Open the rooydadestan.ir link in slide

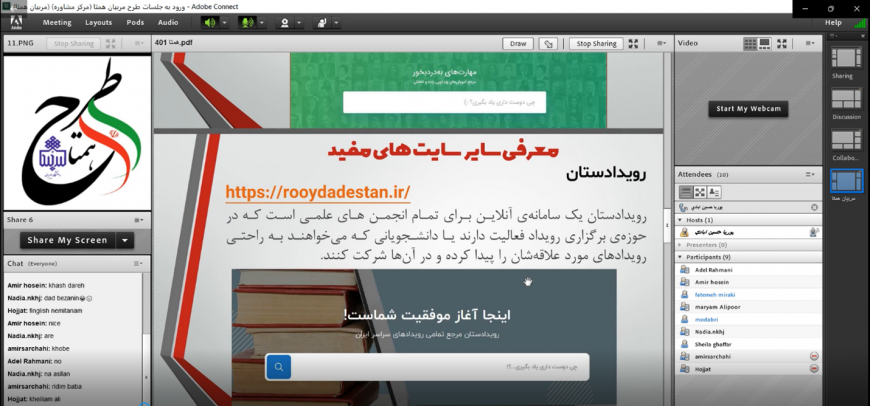318,192
